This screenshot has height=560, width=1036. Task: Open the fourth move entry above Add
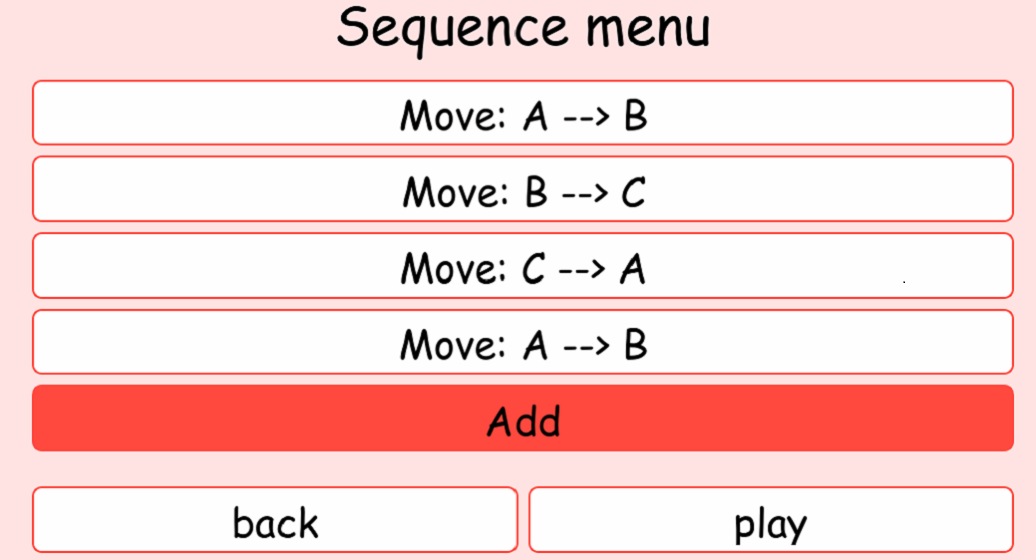pos(523,343)
